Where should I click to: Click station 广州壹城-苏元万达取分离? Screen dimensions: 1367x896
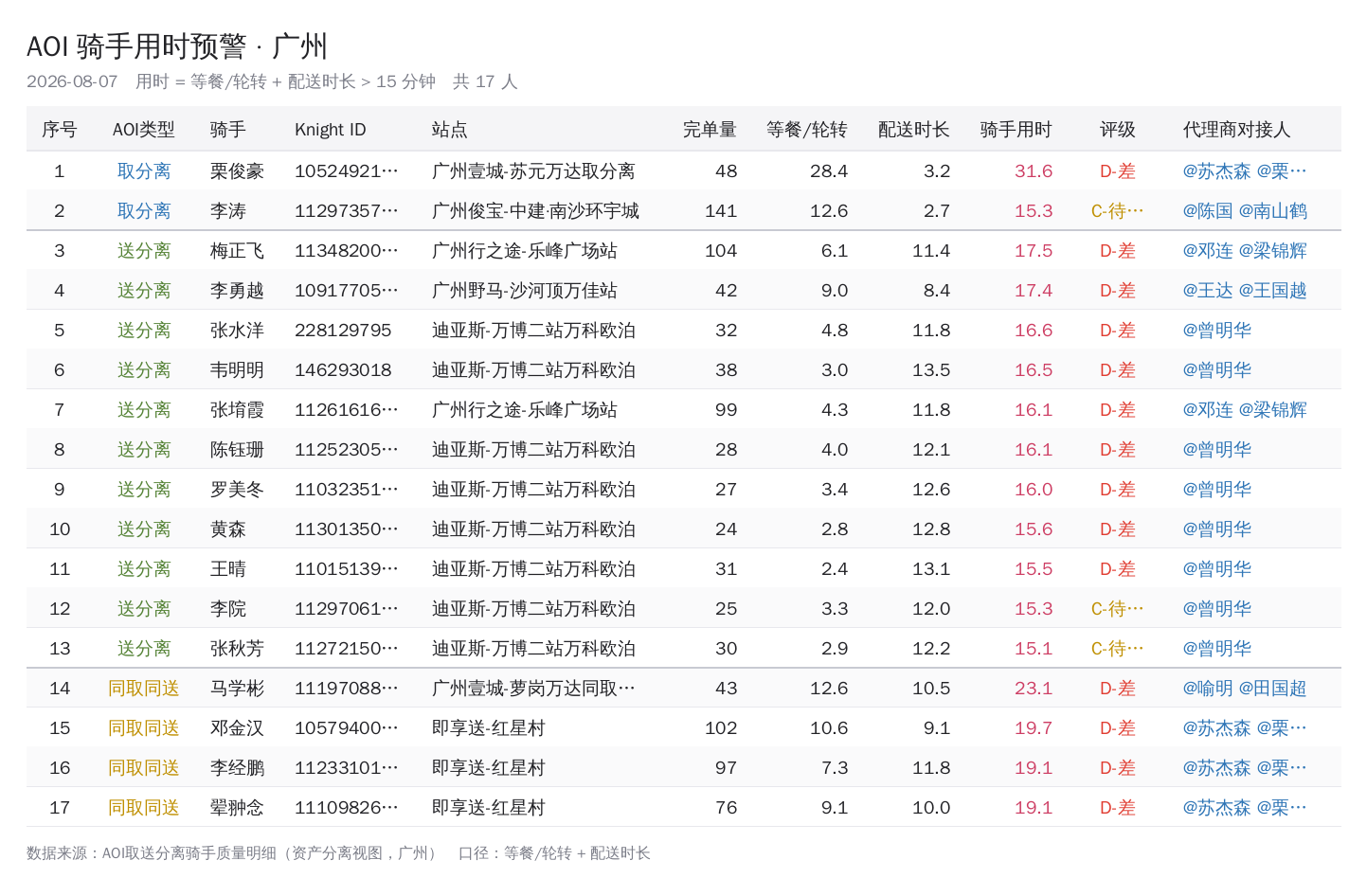(x=533, y=171)
